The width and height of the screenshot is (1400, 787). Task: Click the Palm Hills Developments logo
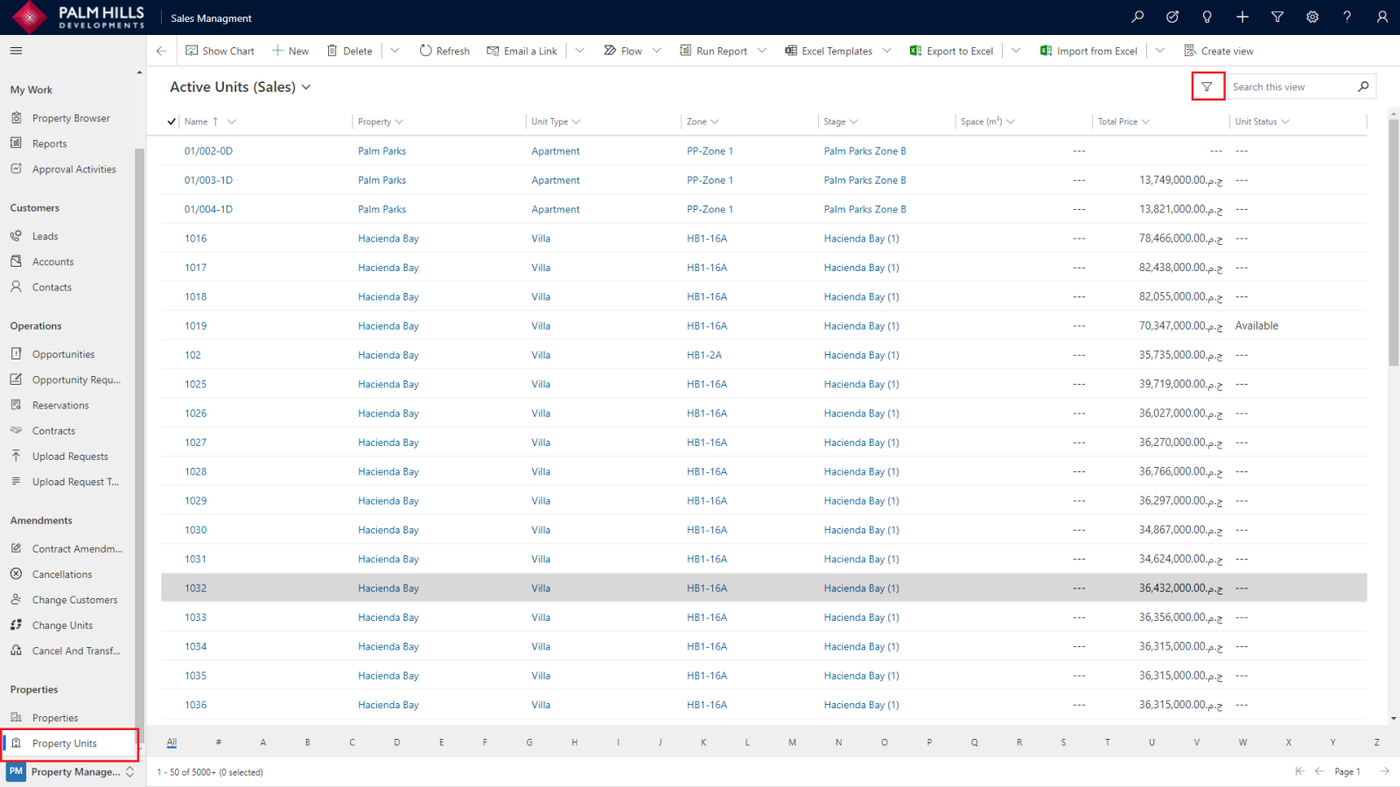77,17
